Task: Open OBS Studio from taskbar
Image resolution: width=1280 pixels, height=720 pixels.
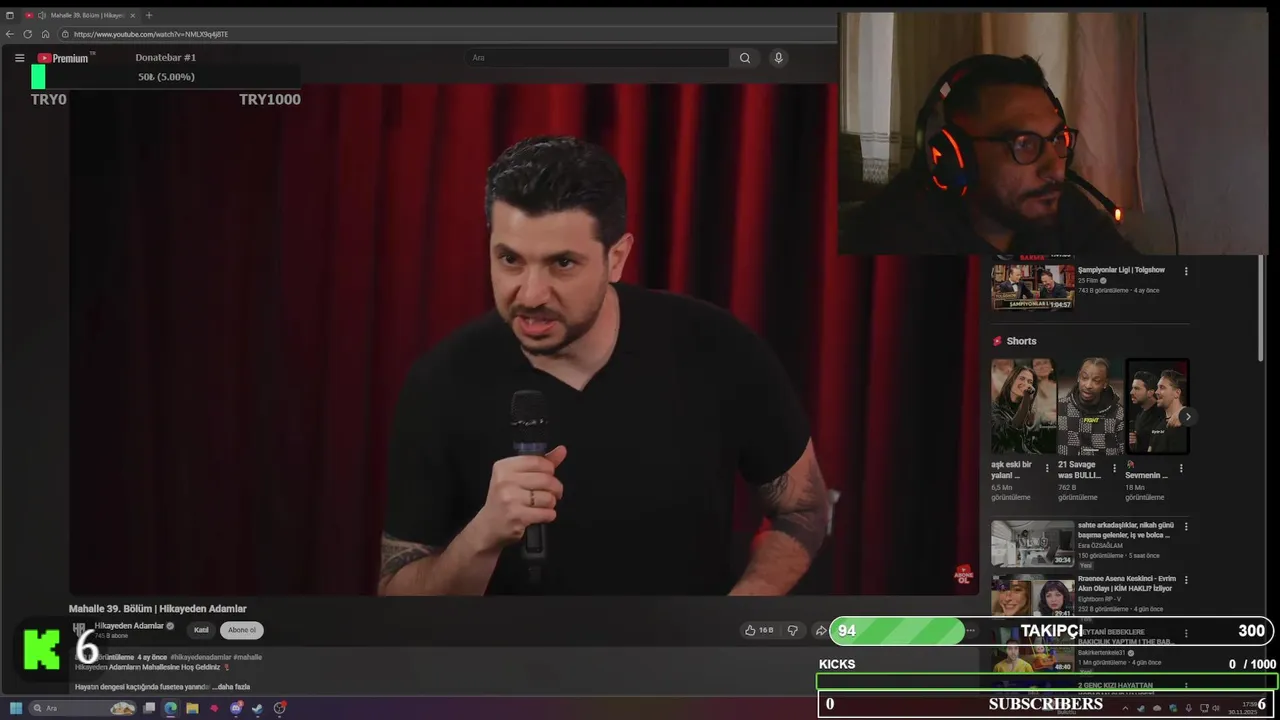Action: (x=280, y=708)
